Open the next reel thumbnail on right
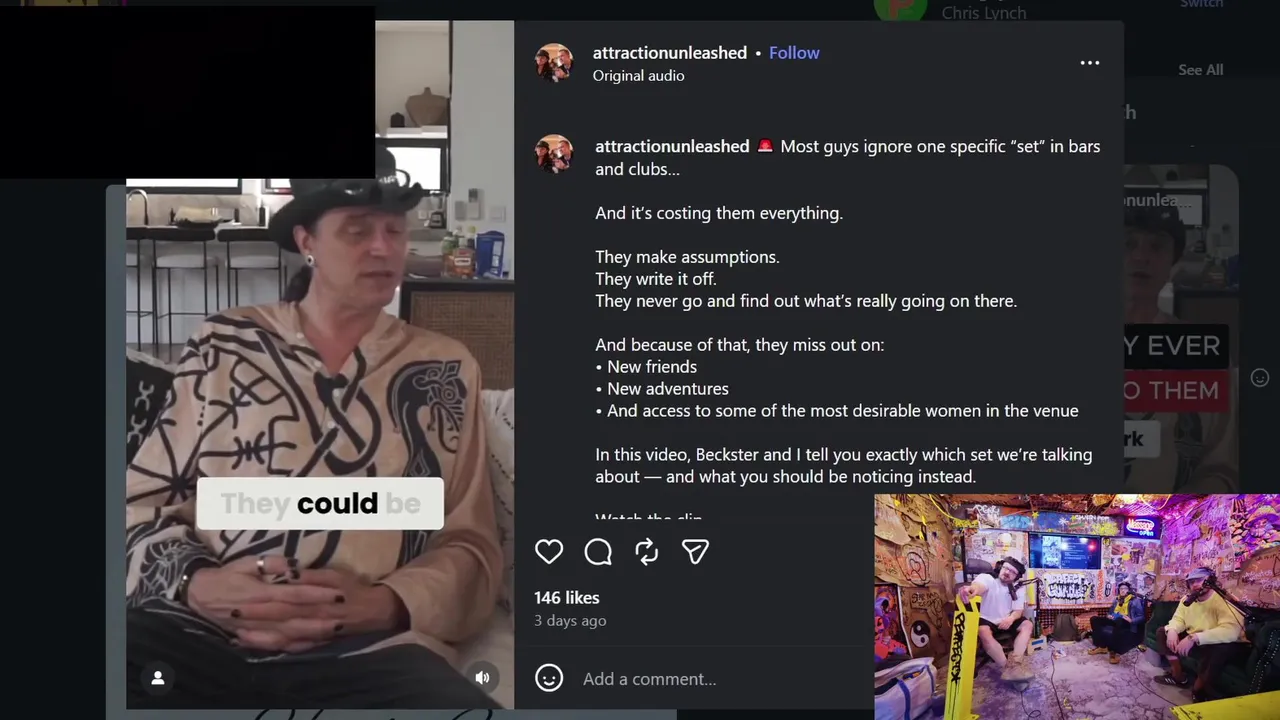This screenshot has width=1280, height=720. (1181, 330)
